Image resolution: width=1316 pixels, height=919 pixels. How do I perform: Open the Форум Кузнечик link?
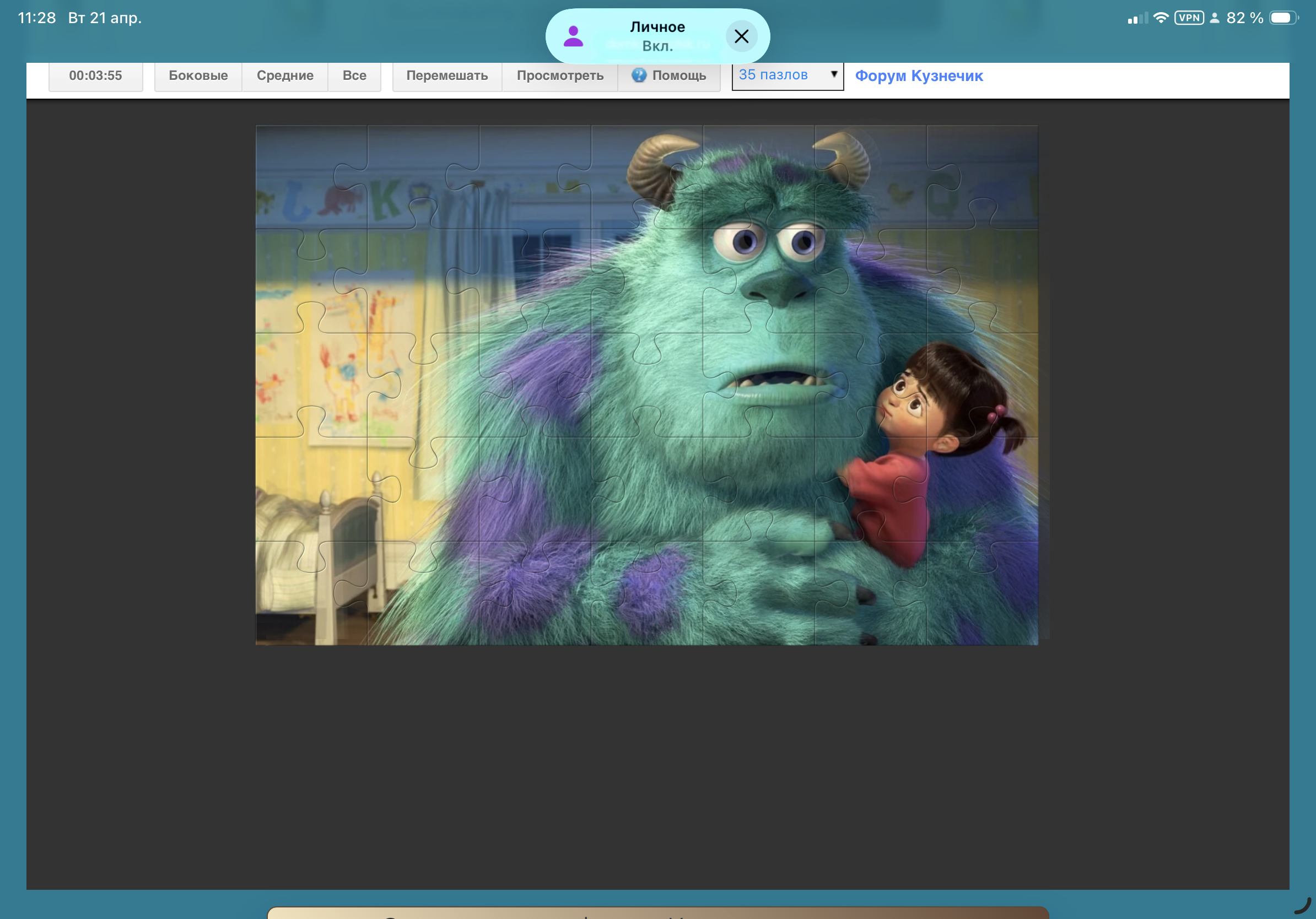pyautogui.click(x=919, y=75)
